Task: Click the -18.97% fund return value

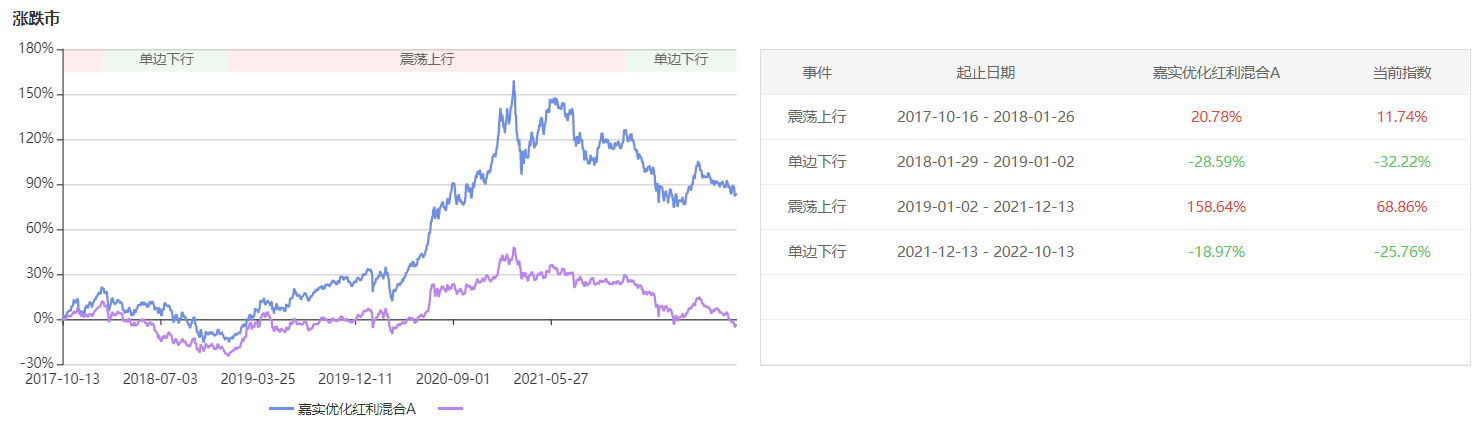Action: 1216,252
